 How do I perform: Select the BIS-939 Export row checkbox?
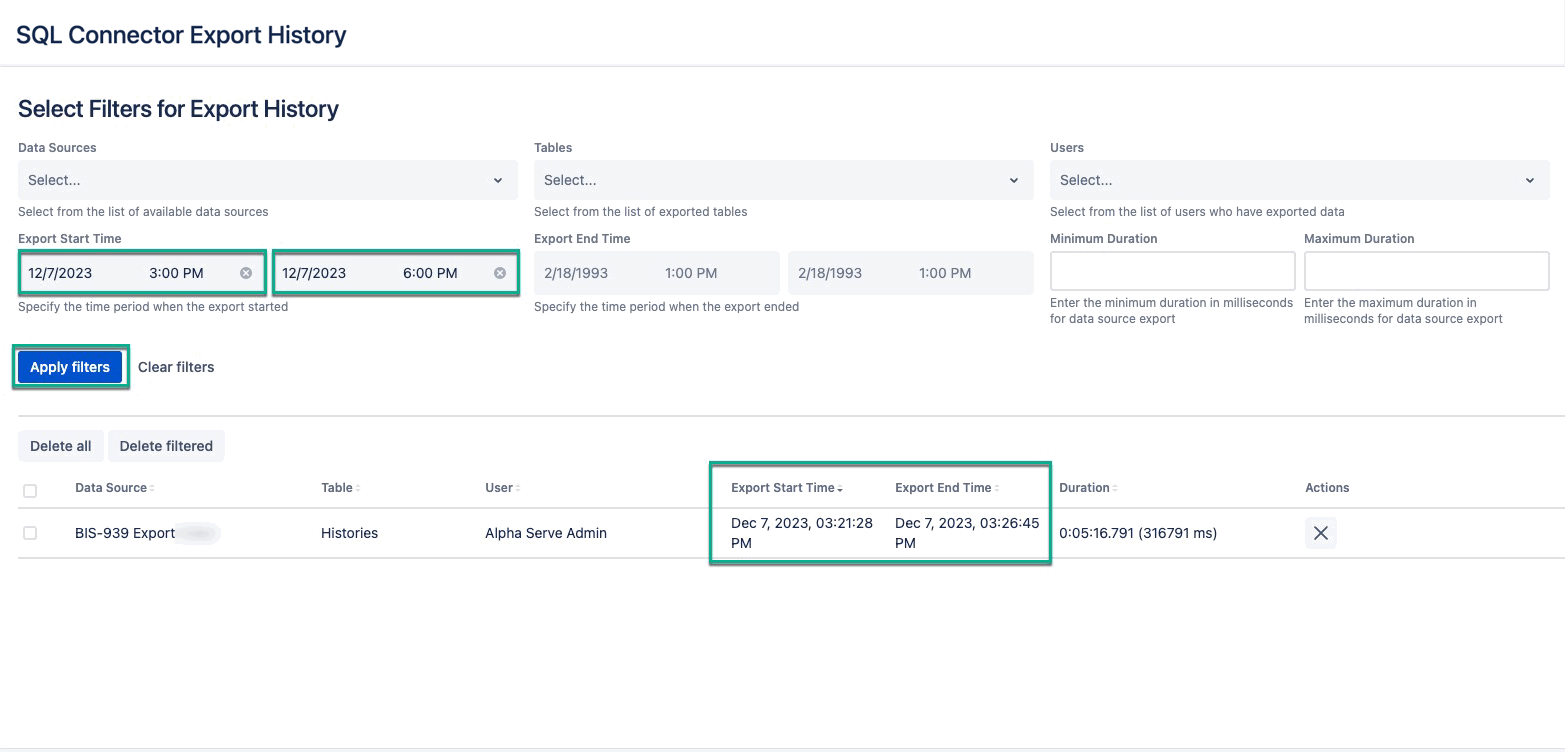click(30, 533)
